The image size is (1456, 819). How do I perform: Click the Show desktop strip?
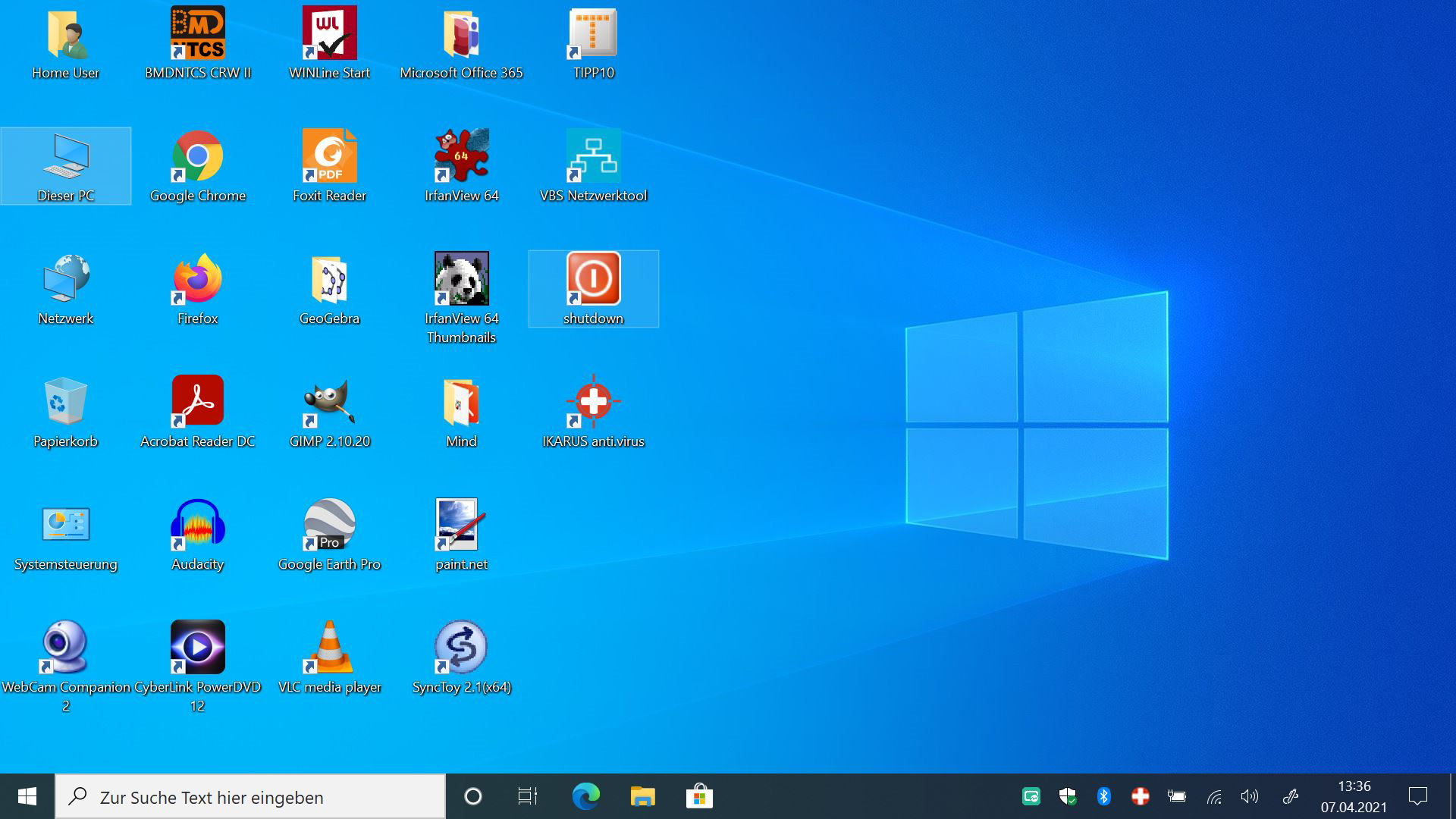coord(1452,796)
